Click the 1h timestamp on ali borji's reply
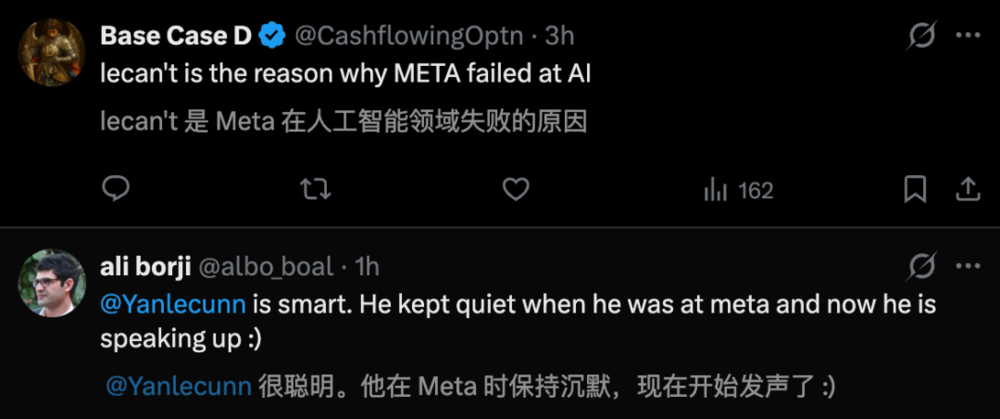This screenshot has width=1000, height=419. coord(366,266)
